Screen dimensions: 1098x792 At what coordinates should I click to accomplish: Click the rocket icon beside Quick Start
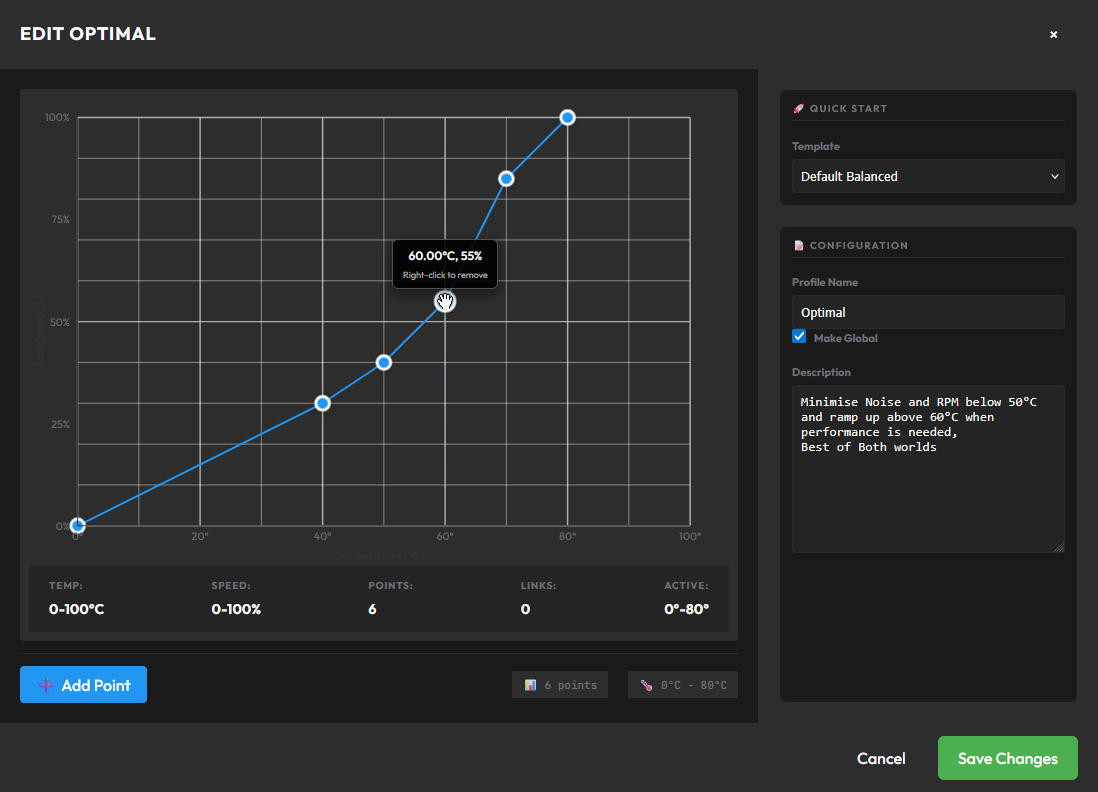(798, 109)
